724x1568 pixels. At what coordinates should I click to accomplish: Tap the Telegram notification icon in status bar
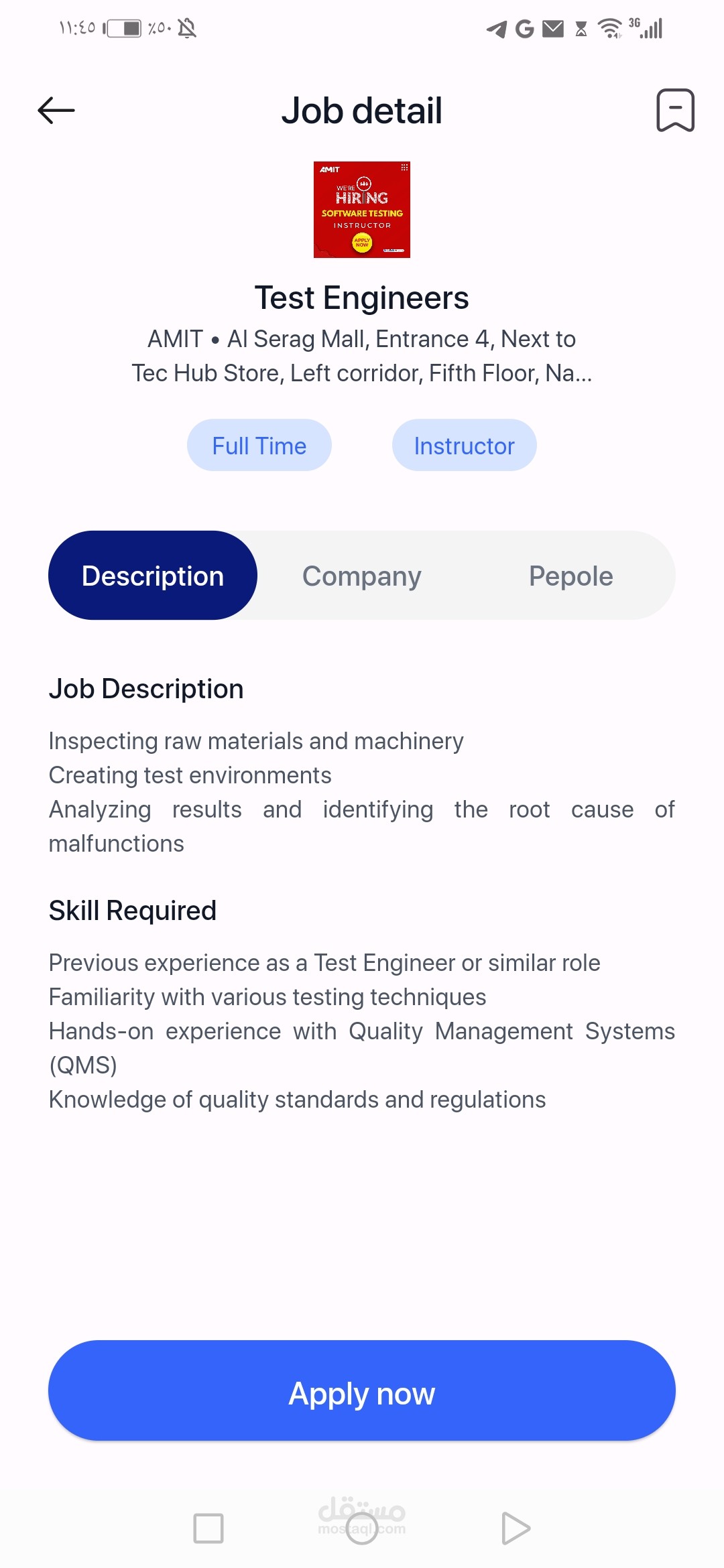click(497, 29)
